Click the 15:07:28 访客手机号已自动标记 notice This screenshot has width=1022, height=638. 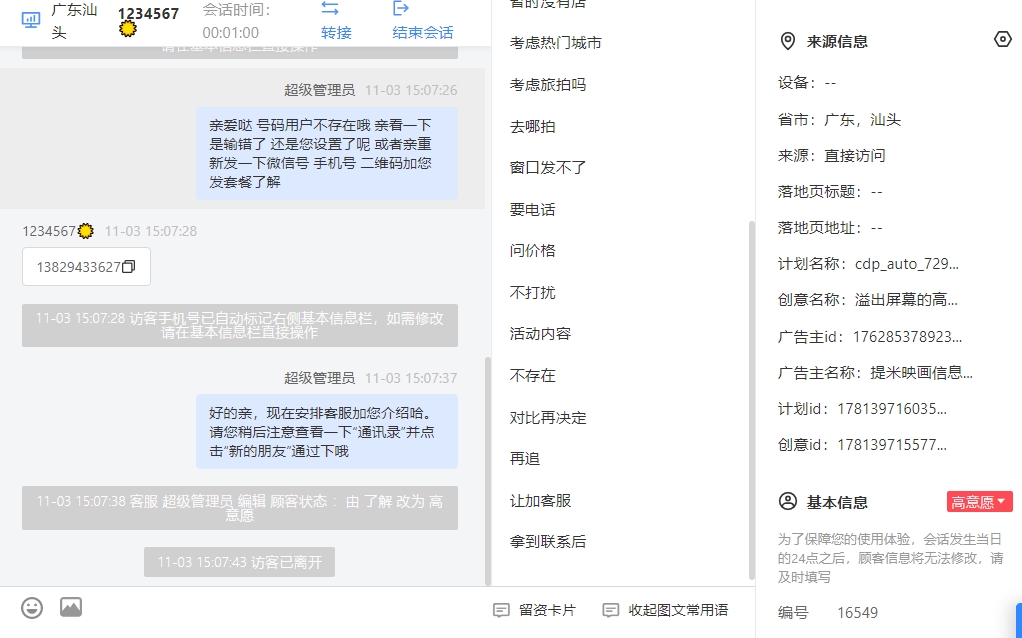[240, 325]
